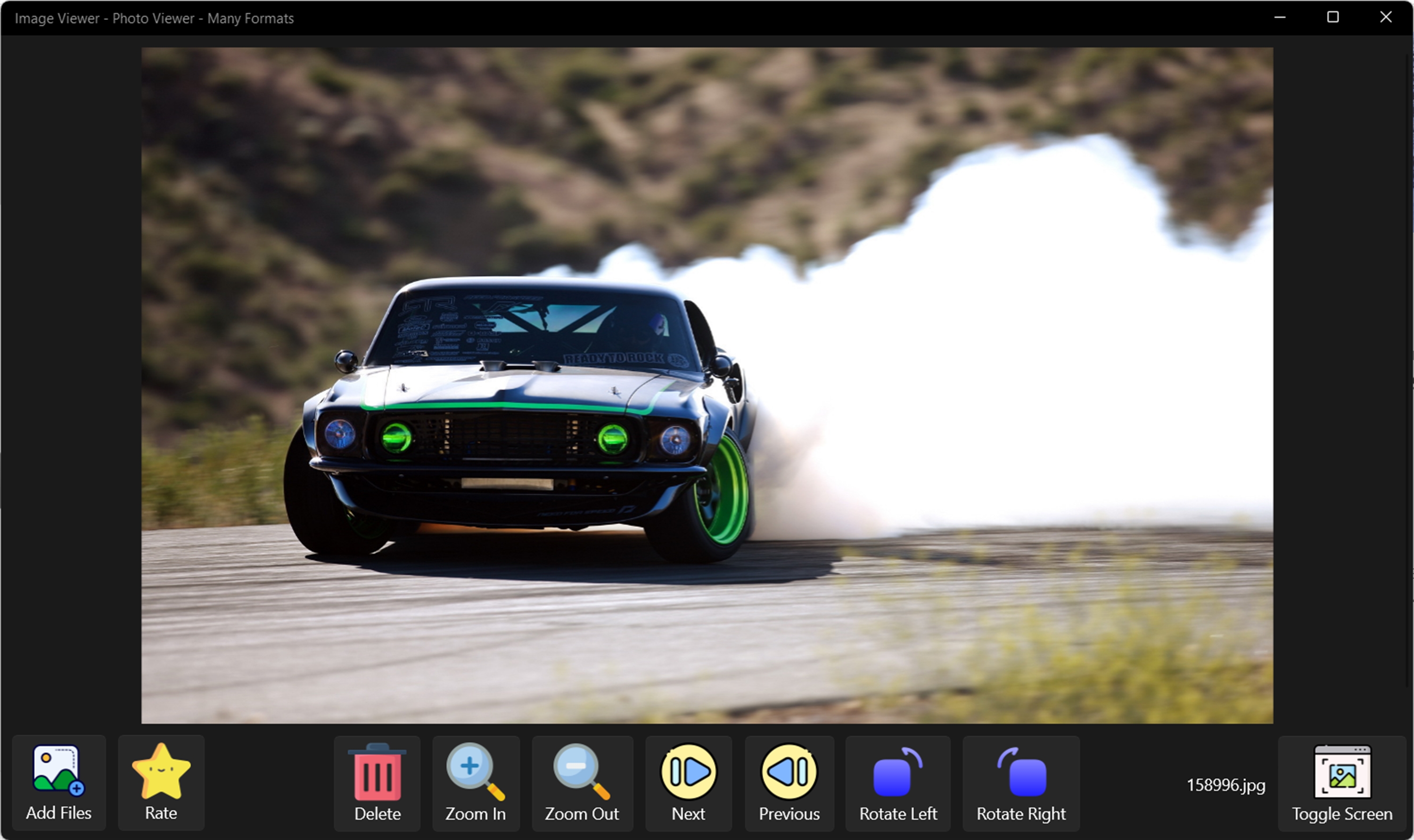Click the white smoke cloud in the photo
This screenshot has height=840, width=1414.
1019,351
